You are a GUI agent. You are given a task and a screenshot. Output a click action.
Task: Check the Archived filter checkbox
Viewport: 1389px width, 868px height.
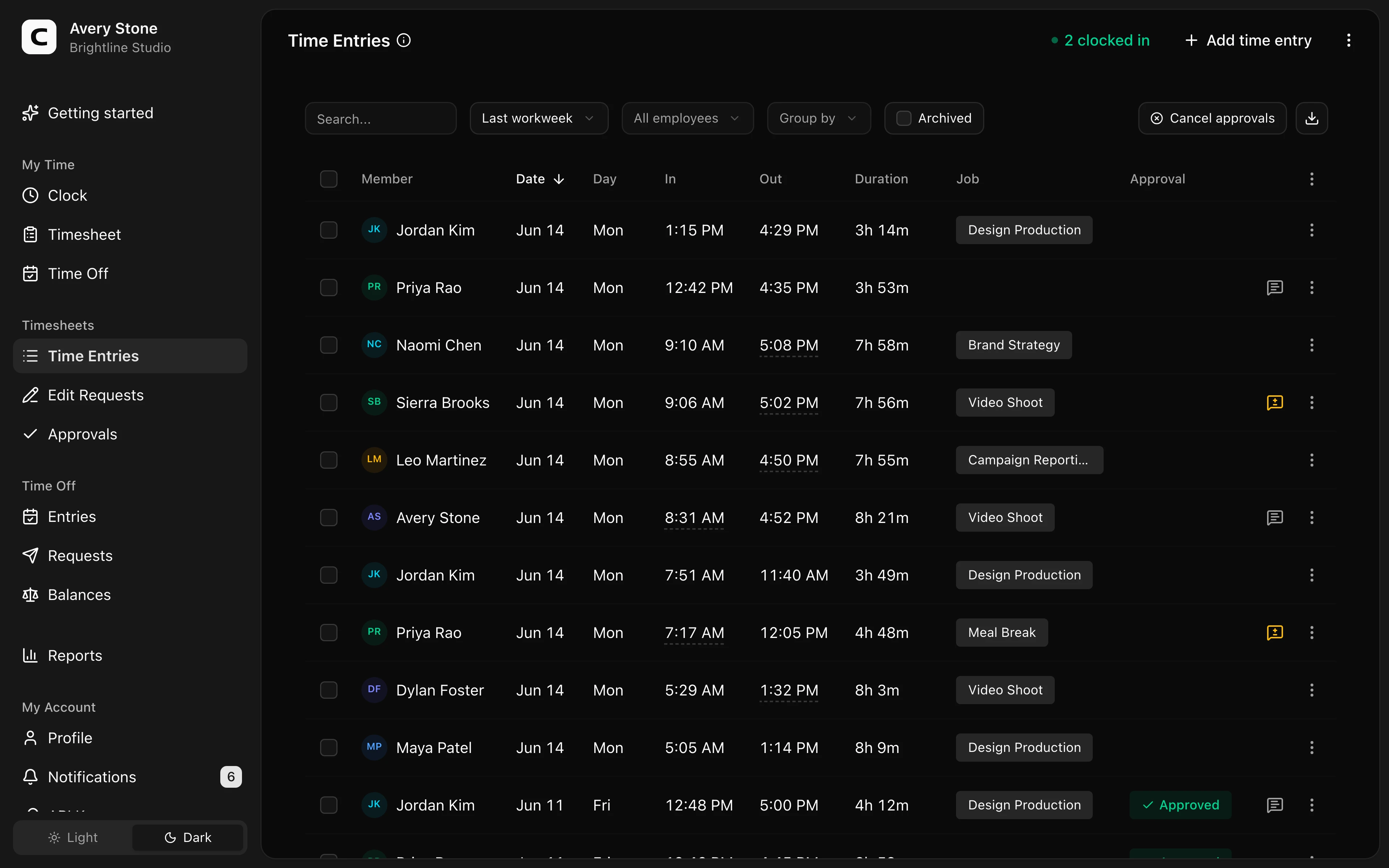pyautogui.click(x=904, y=118)
